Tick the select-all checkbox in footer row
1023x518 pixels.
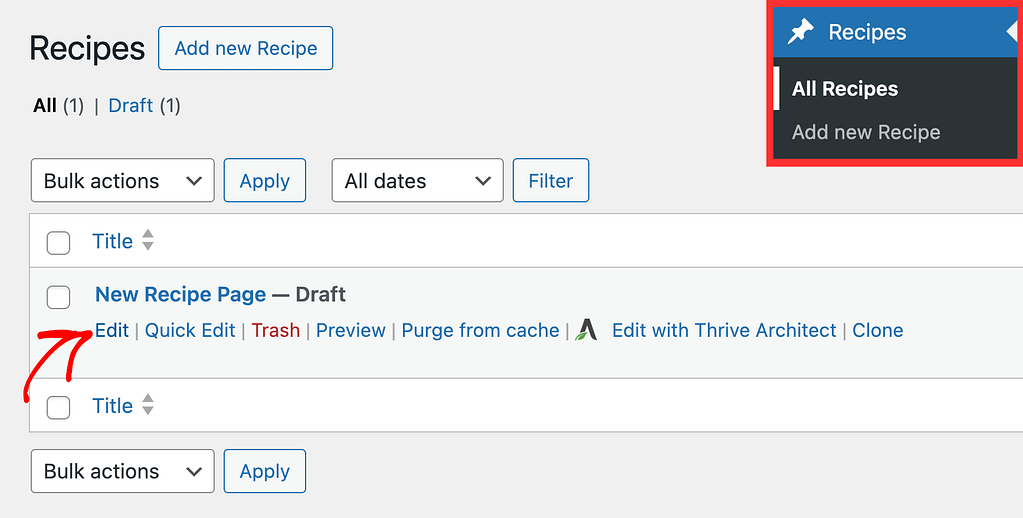58,408
